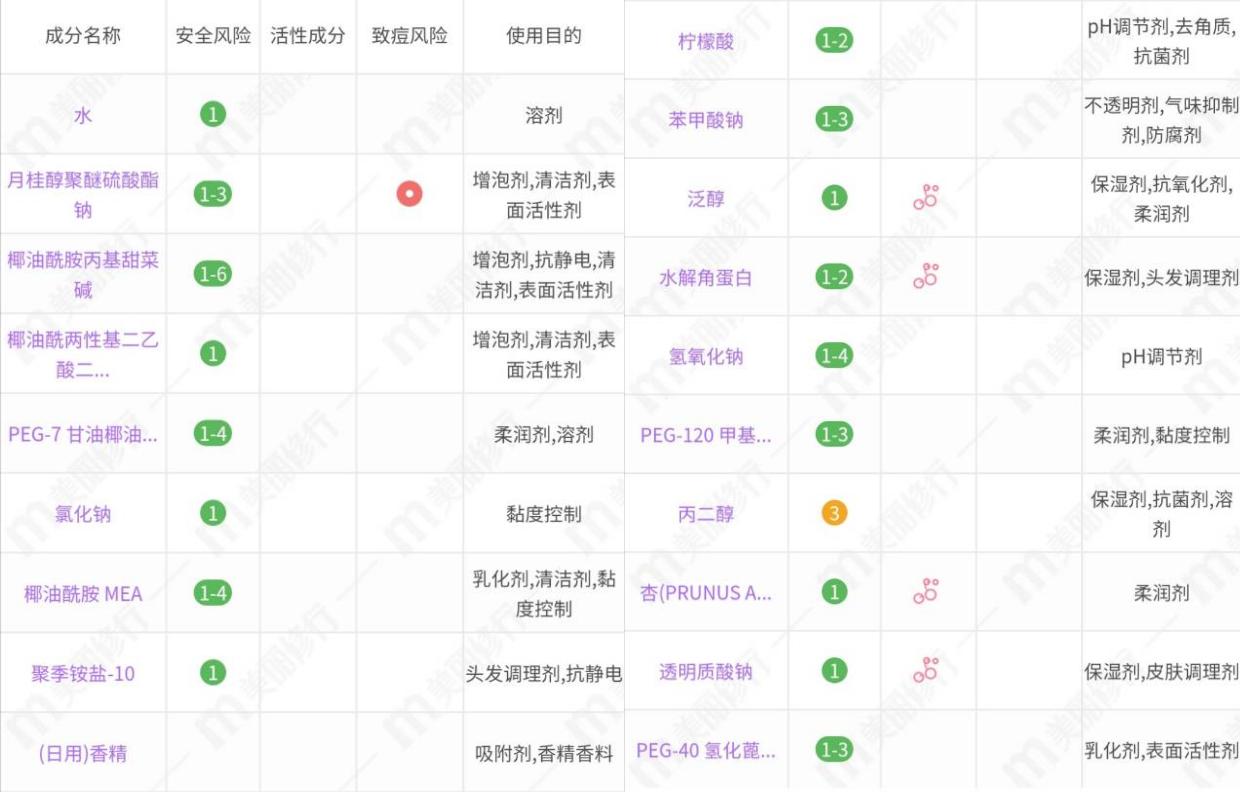
Task: Click the 1-6 safety badge
Action: point(212,273)
